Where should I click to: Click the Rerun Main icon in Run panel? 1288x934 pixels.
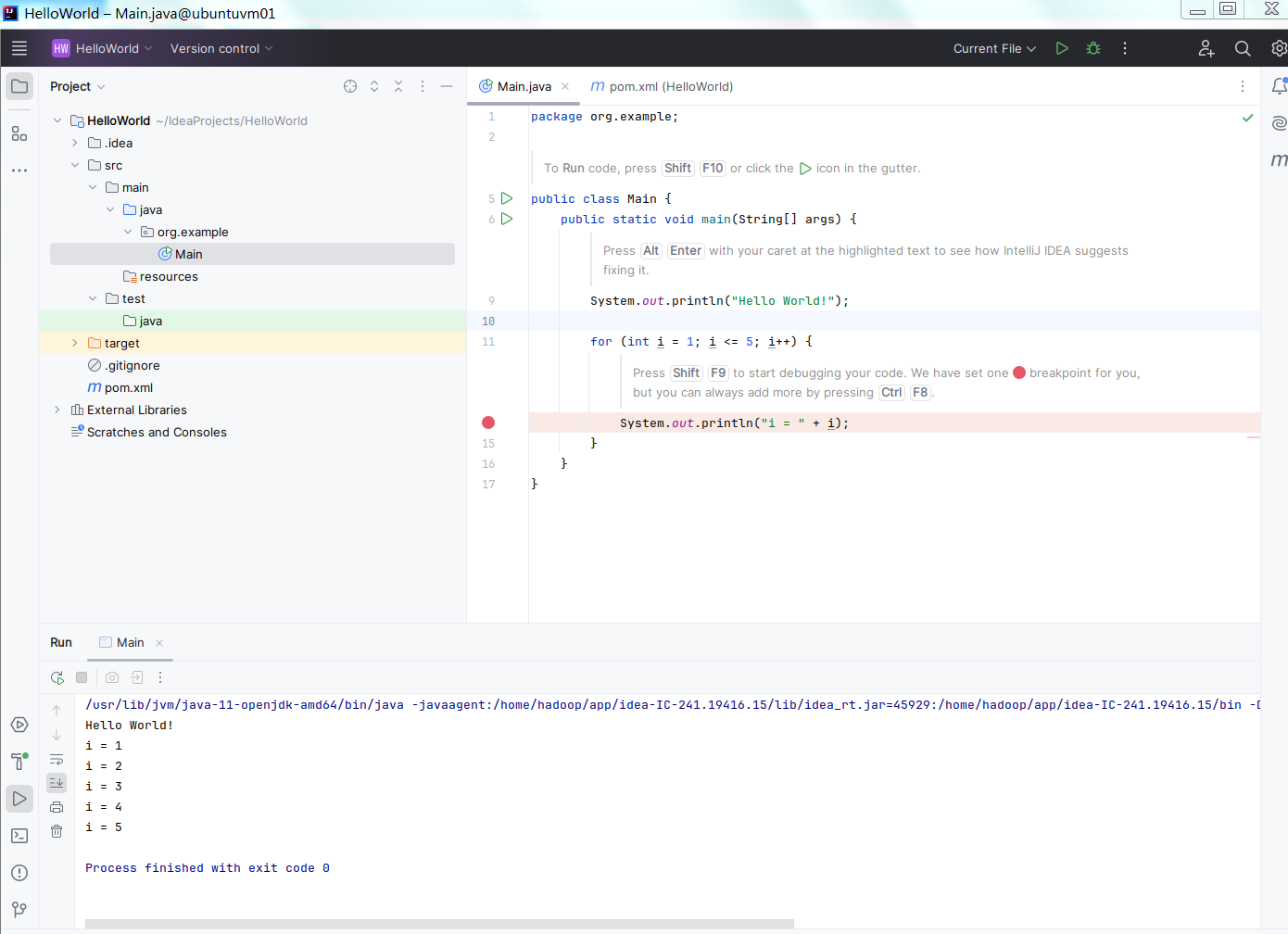click(x=57, y=677)
